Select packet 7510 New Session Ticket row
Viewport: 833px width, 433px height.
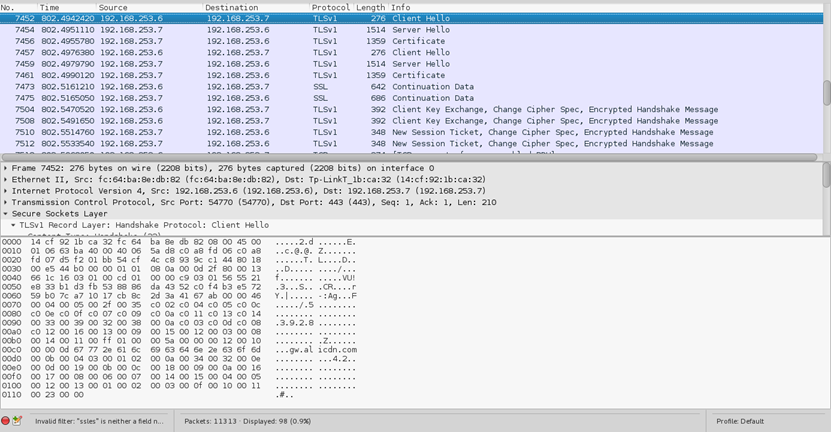tap(400, 132)
